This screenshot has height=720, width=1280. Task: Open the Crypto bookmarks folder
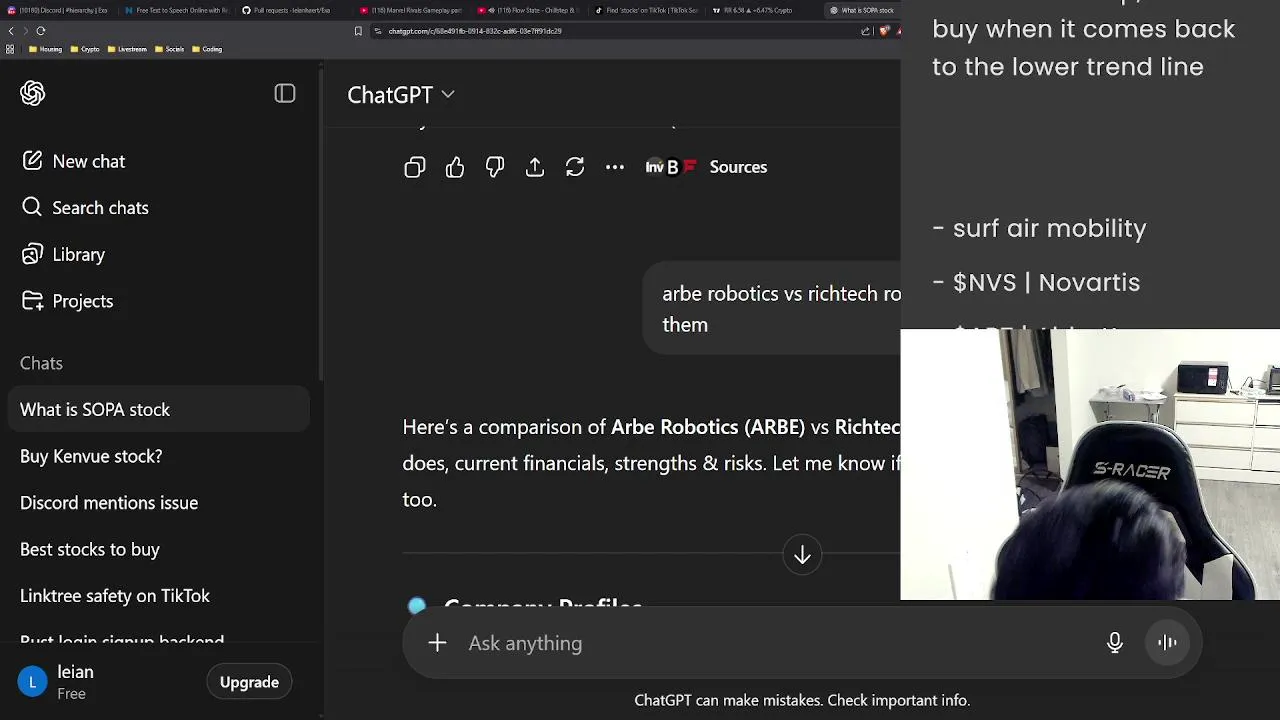87,49
